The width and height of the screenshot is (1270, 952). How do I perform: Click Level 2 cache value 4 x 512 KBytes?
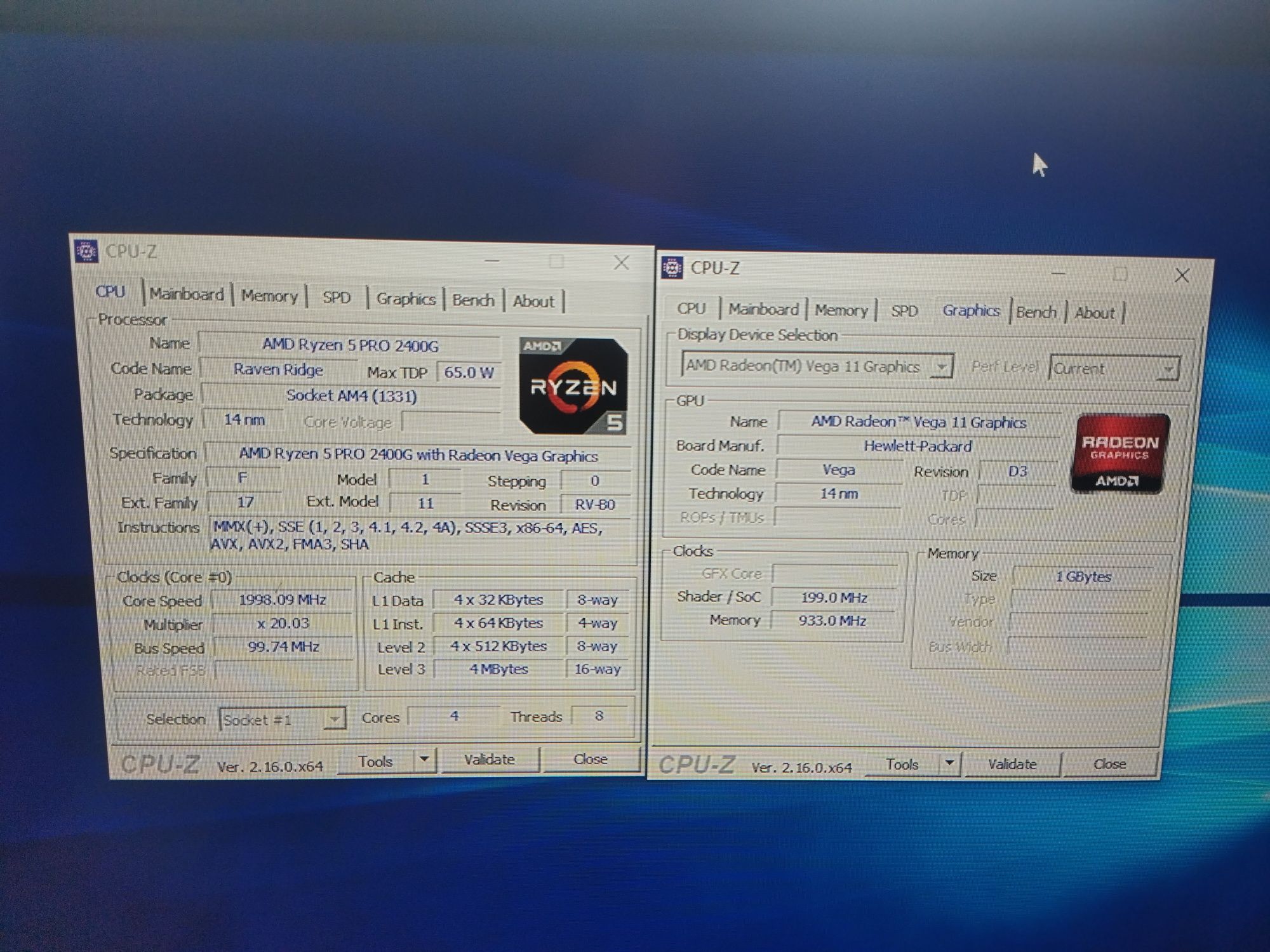(498, 646)
